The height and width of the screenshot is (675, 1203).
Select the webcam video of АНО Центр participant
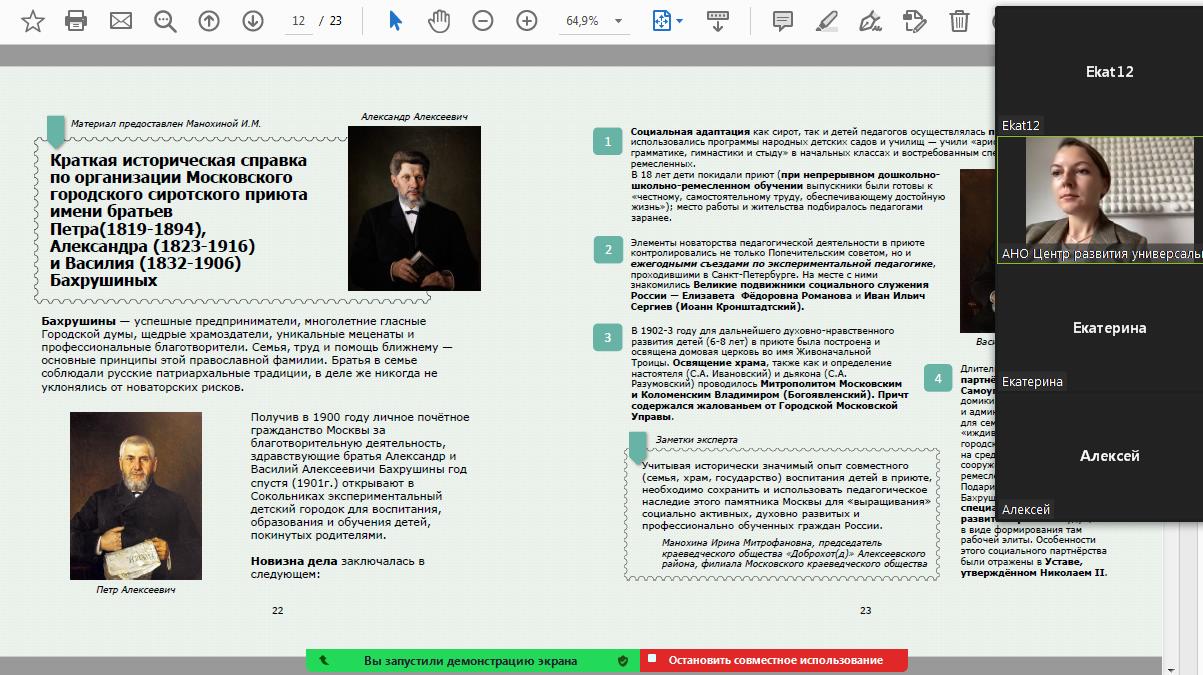click(x=1100, y=199)
